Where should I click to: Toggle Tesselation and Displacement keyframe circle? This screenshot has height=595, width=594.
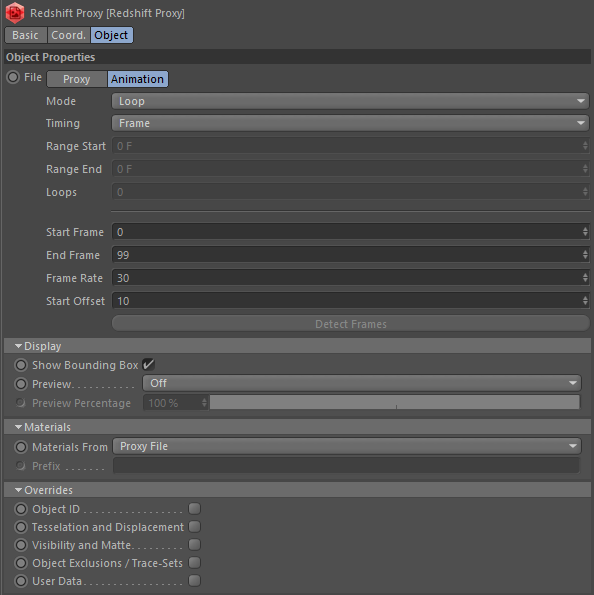(x=21, y=527)
